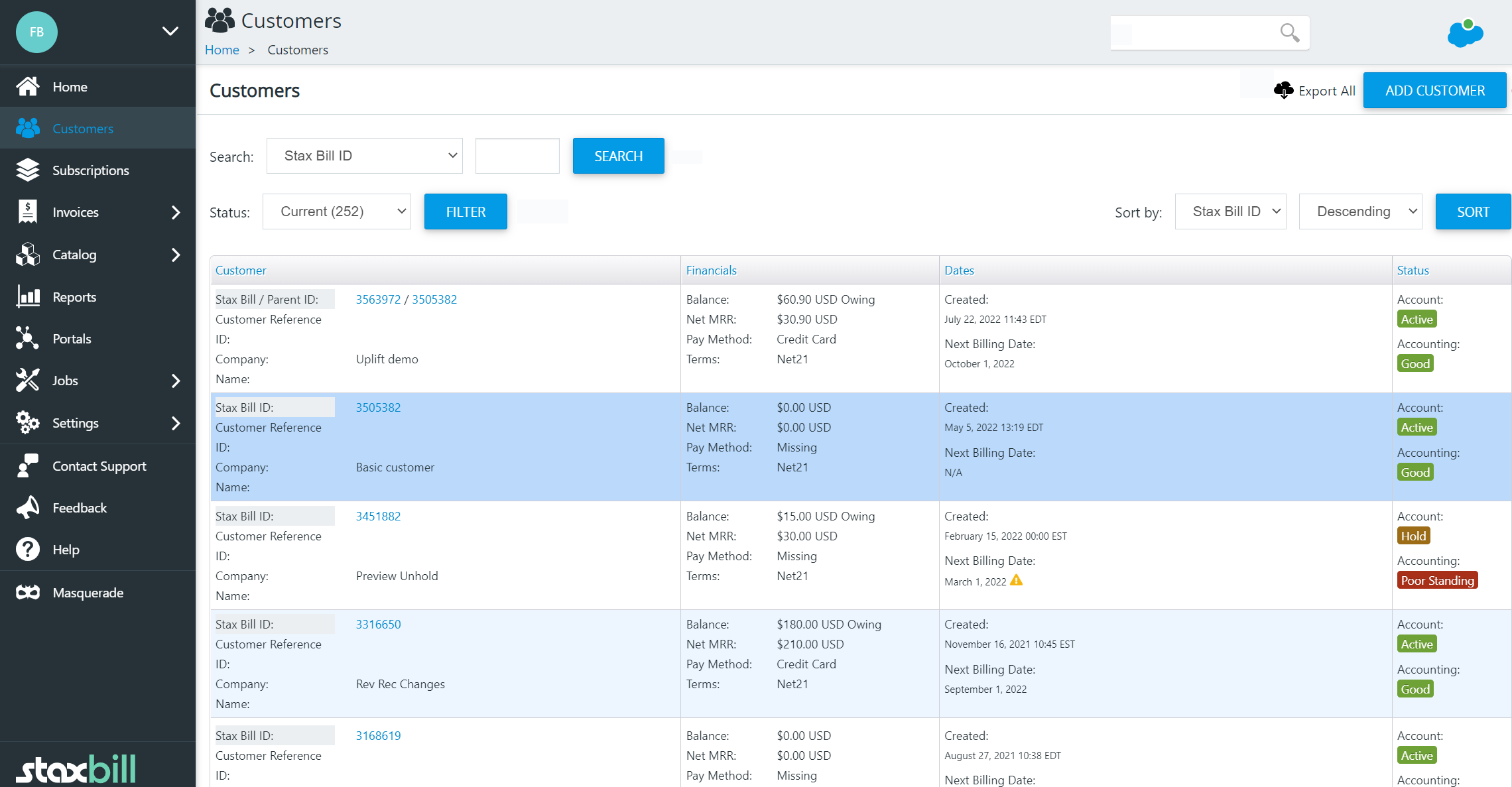The height and width of the screenshot is (787, 1512).
Task: Click the Uplift demo company name
Action: point(387,359)
